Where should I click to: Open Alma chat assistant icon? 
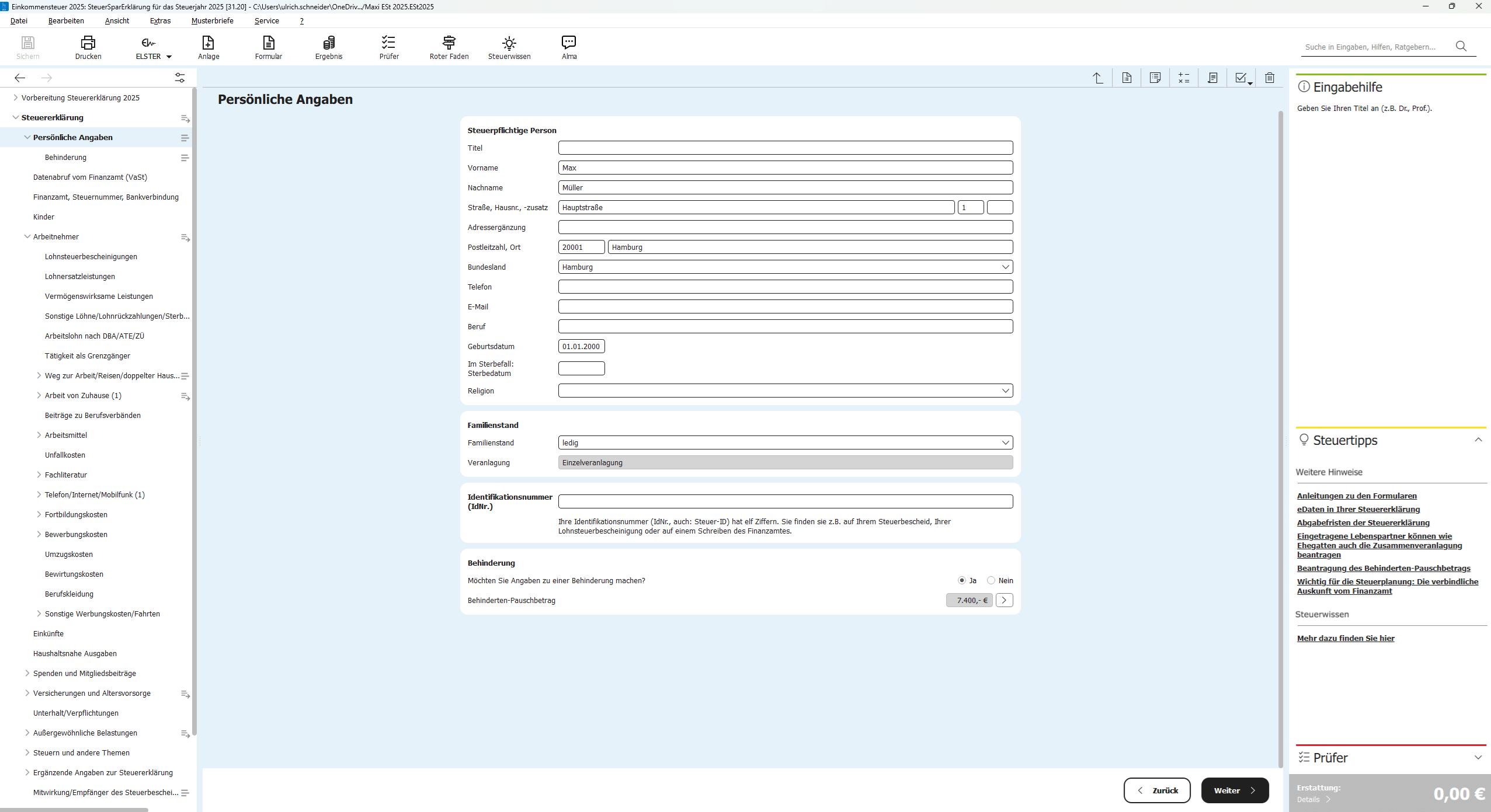569,43
